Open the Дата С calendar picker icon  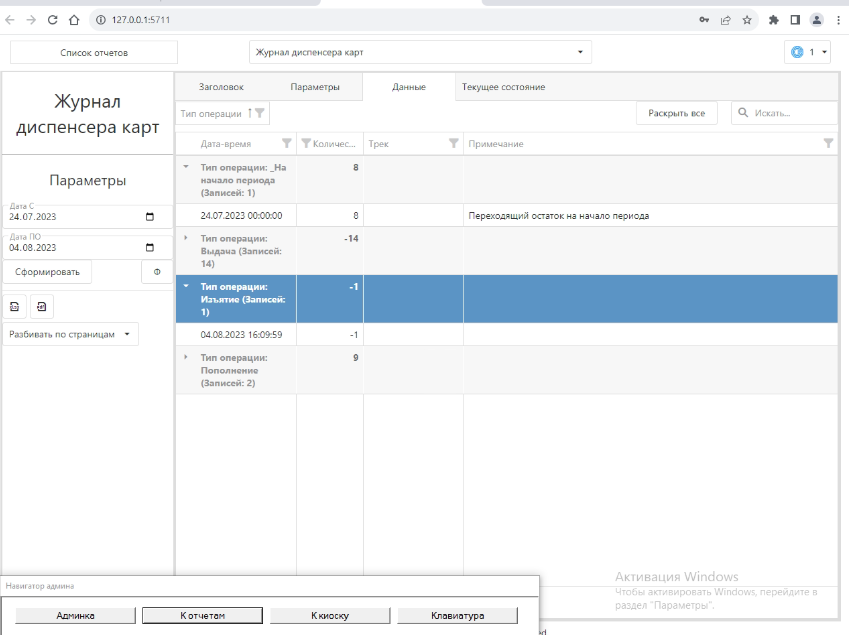pos(150,217)
